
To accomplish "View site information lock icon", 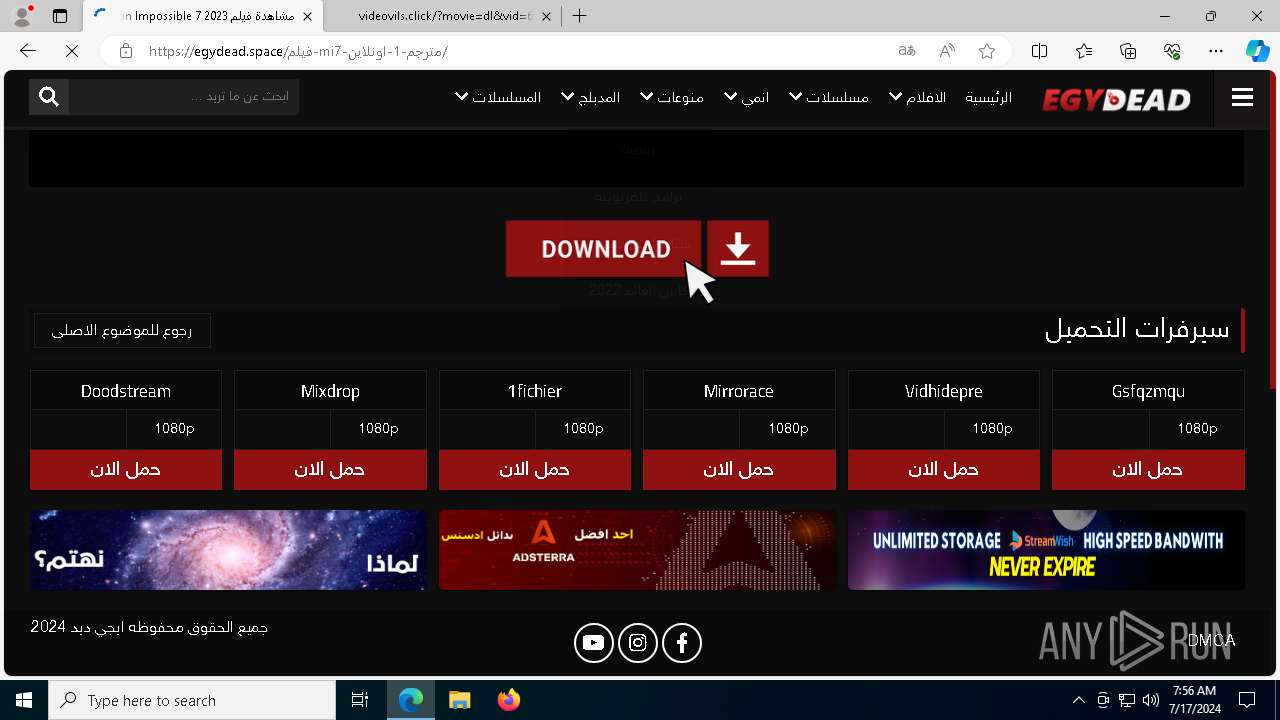I will click(126, 51).
